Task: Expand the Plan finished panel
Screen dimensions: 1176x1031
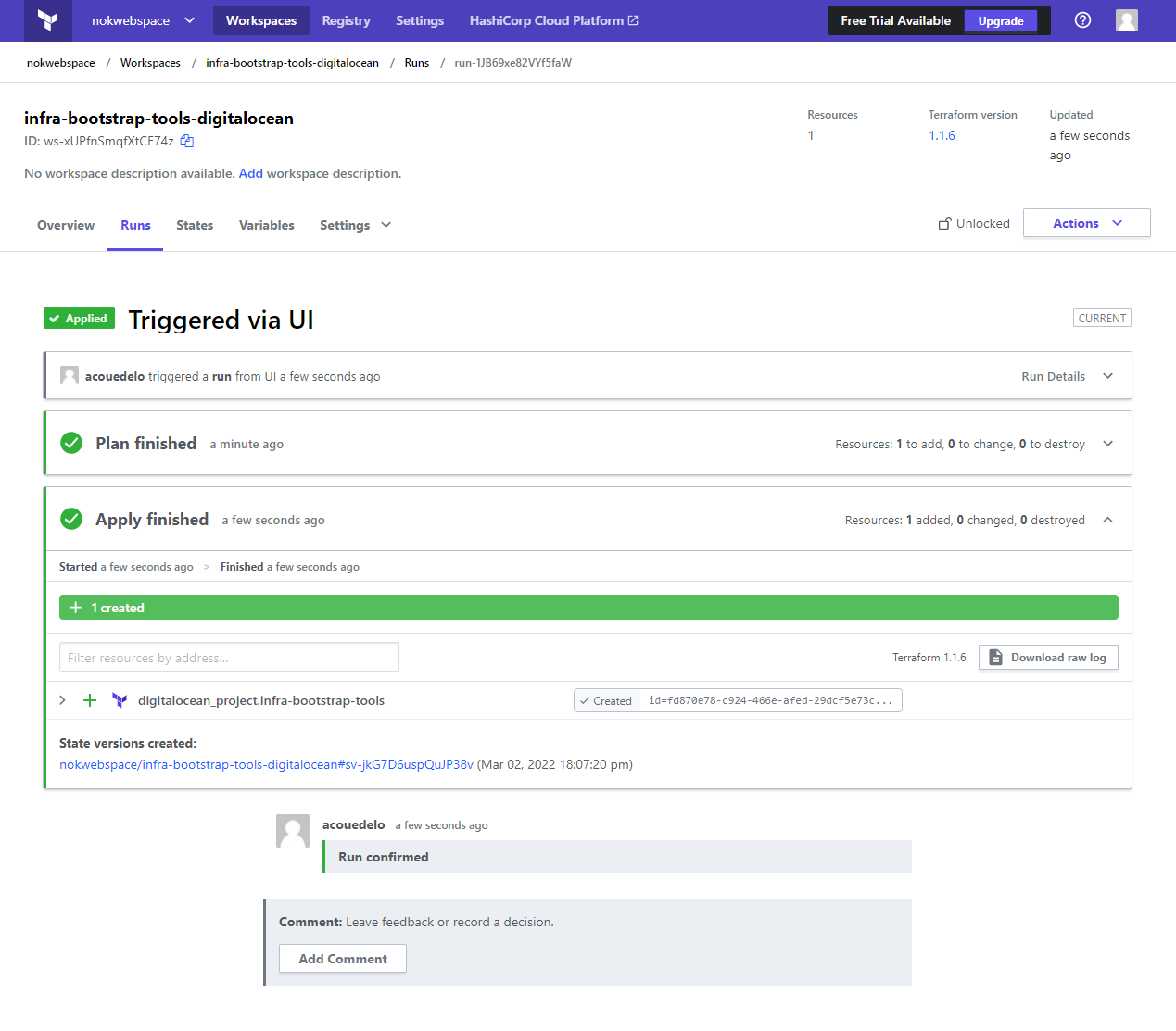Action: (x=1107, y=444)
